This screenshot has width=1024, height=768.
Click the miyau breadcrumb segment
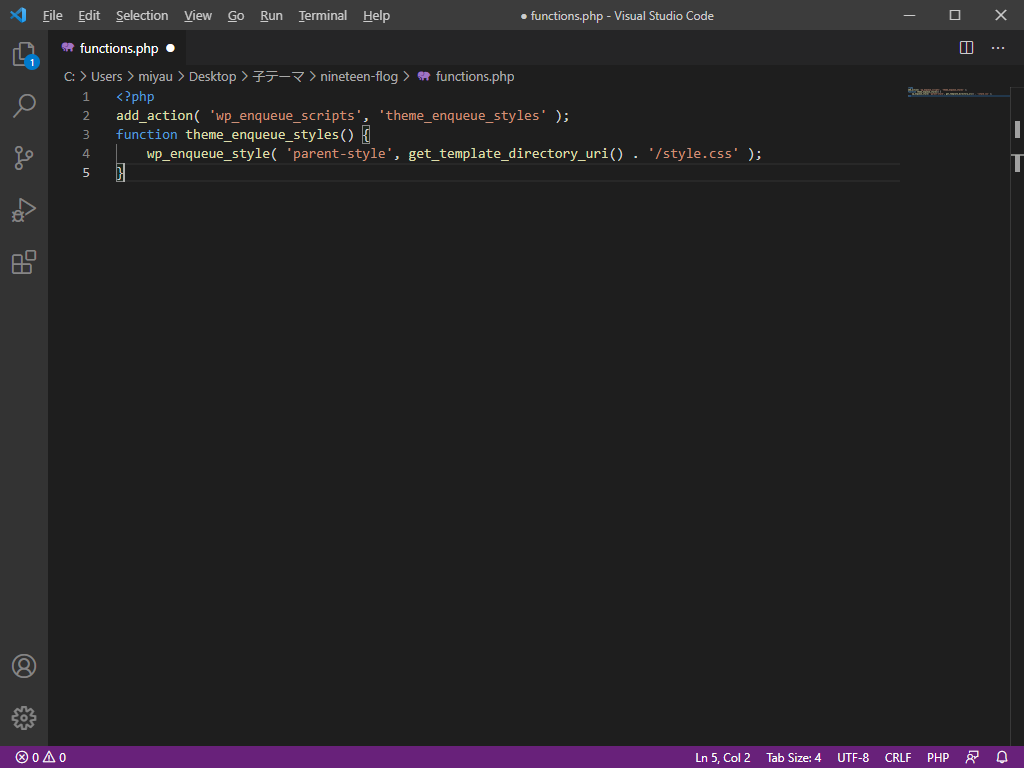155,76
